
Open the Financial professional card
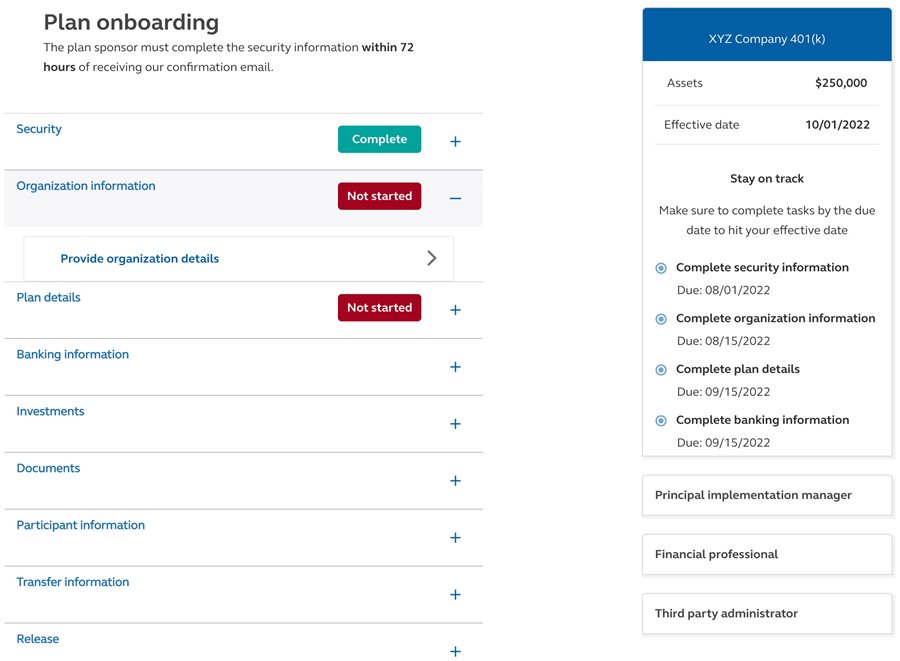point(766,554)
